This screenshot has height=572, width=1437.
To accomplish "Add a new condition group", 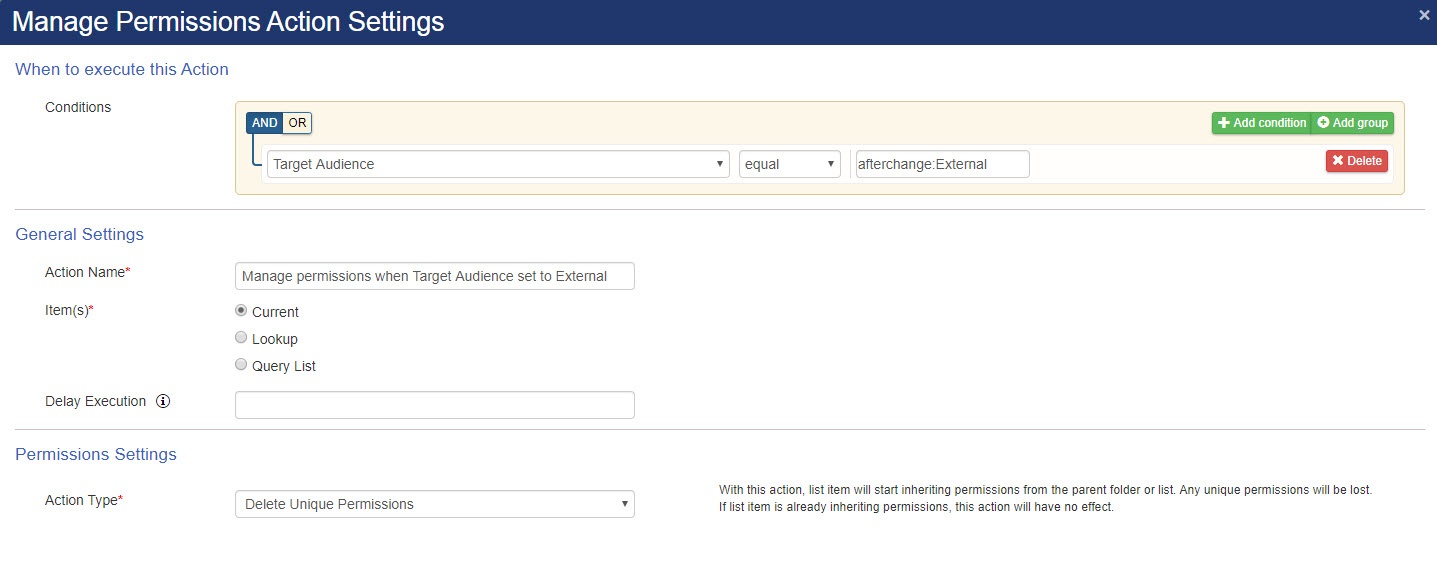I will click(x=1352, y=123).
